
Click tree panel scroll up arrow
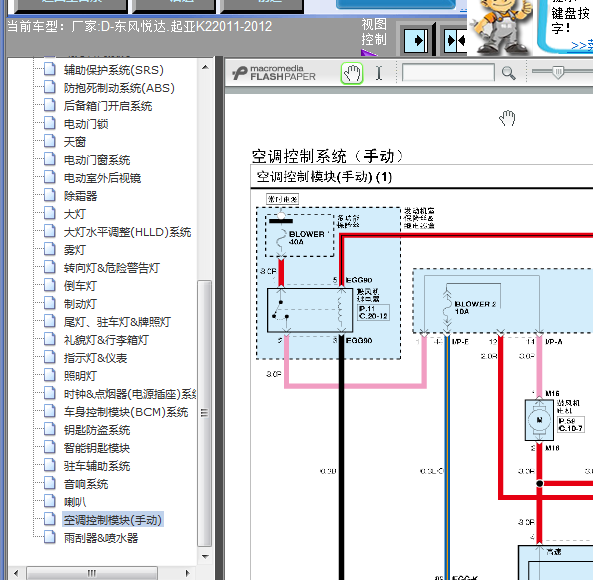click(205, 67)
